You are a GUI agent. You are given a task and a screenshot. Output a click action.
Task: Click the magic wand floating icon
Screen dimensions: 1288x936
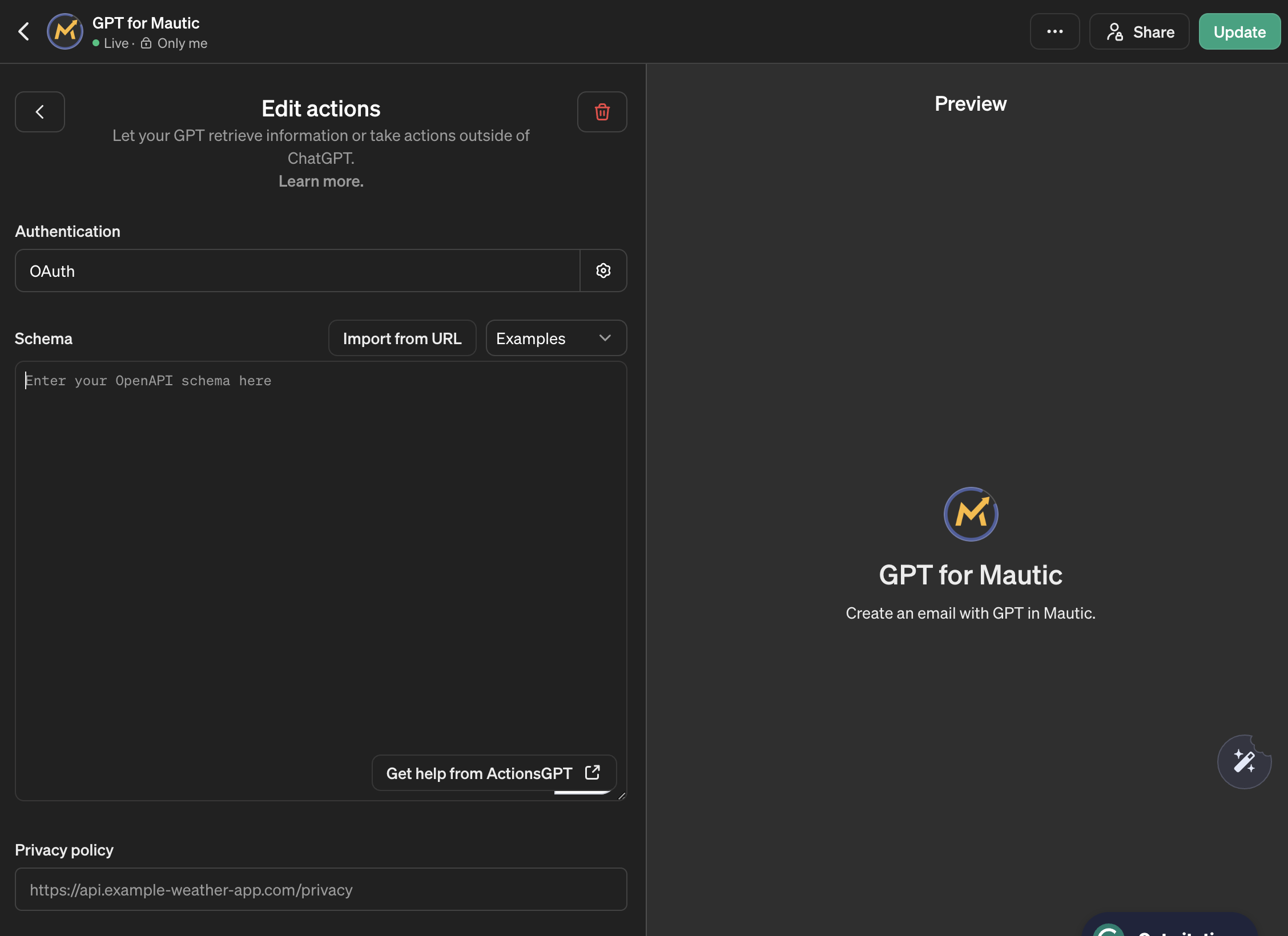1244,762
